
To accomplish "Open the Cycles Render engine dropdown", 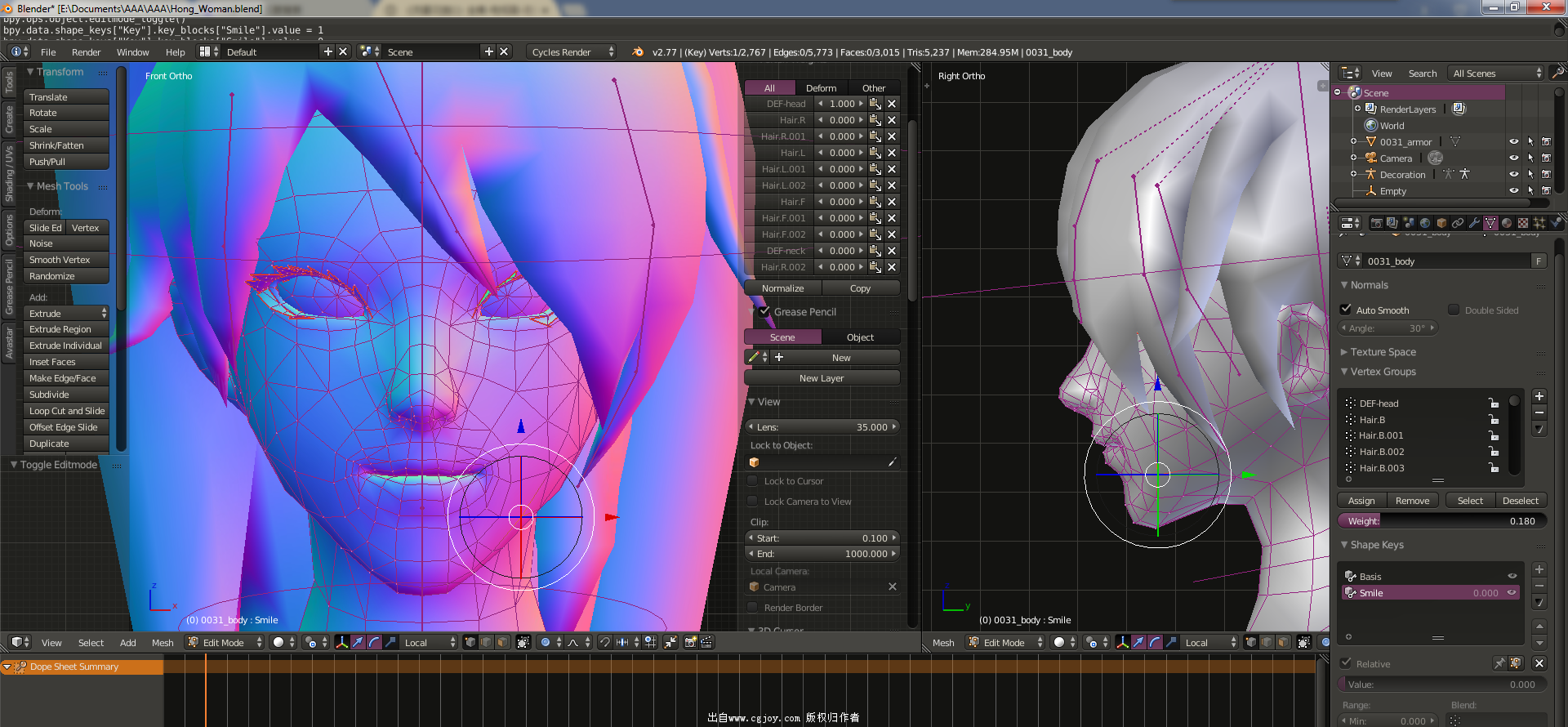I will tap(571, 51).
